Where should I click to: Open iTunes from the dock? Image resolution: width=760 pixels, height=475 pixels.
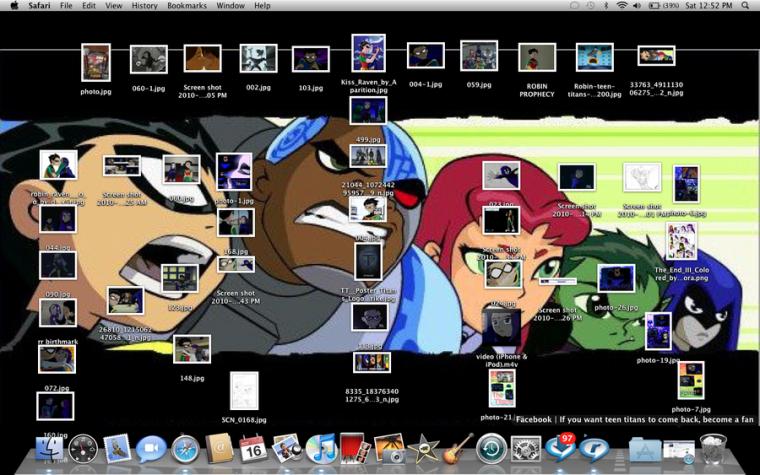tap(321, 448)
